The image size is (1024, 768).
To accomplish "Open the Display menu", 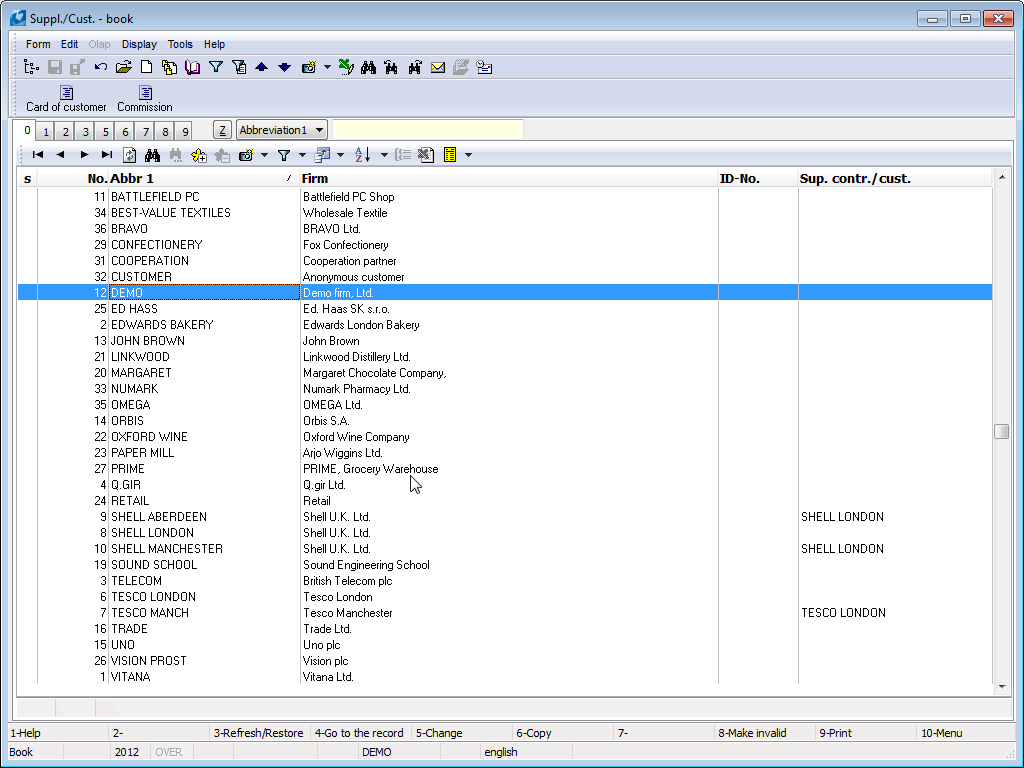I will click(x=139, y=44).
